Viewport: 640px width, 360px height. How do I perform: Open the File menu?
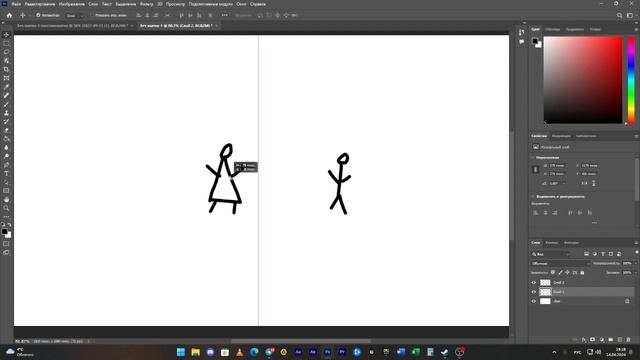point(16,4)
